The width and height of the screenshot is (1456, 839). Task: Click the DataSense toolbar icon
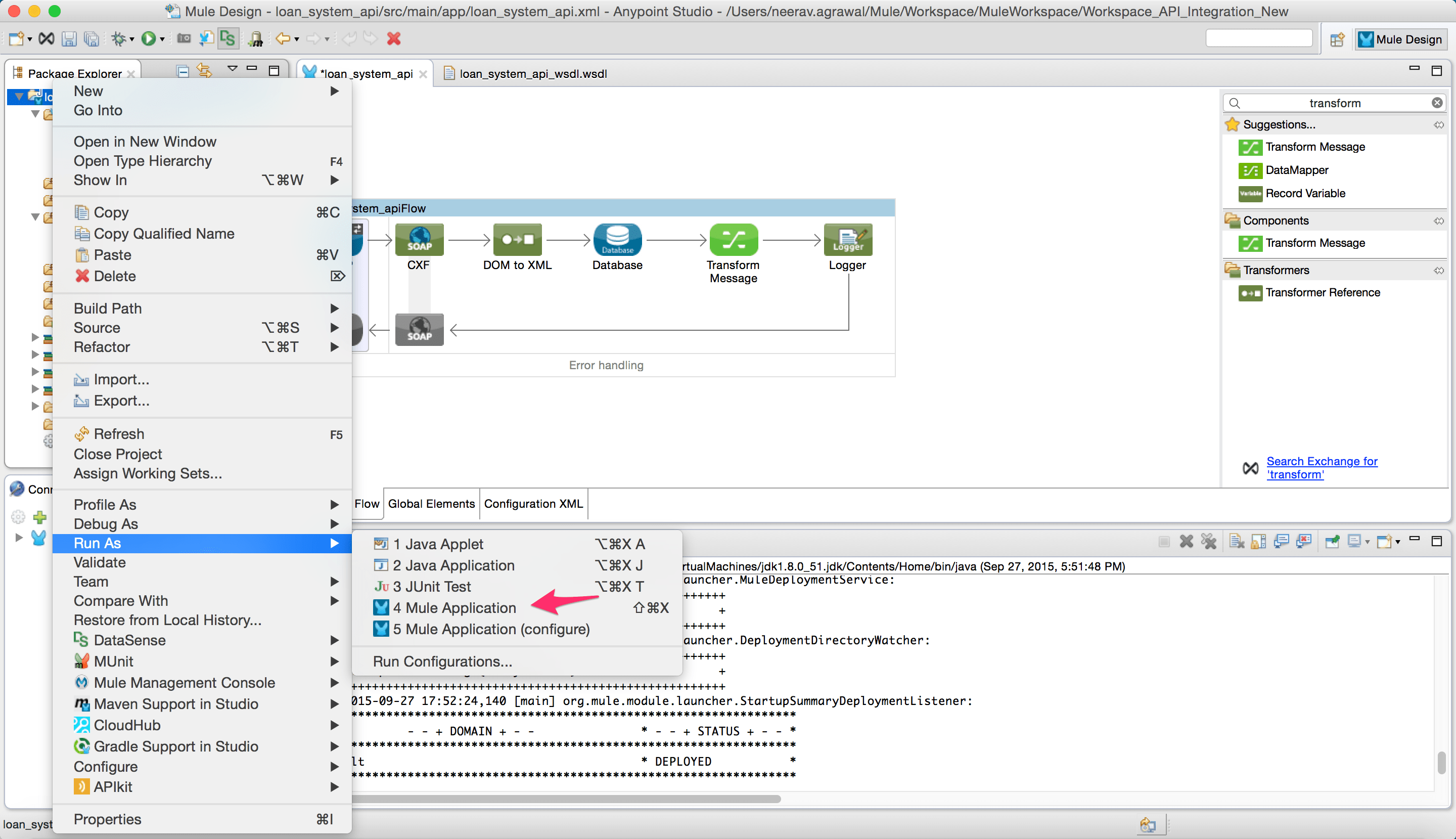pyautogui.click(x=228, y=38)
